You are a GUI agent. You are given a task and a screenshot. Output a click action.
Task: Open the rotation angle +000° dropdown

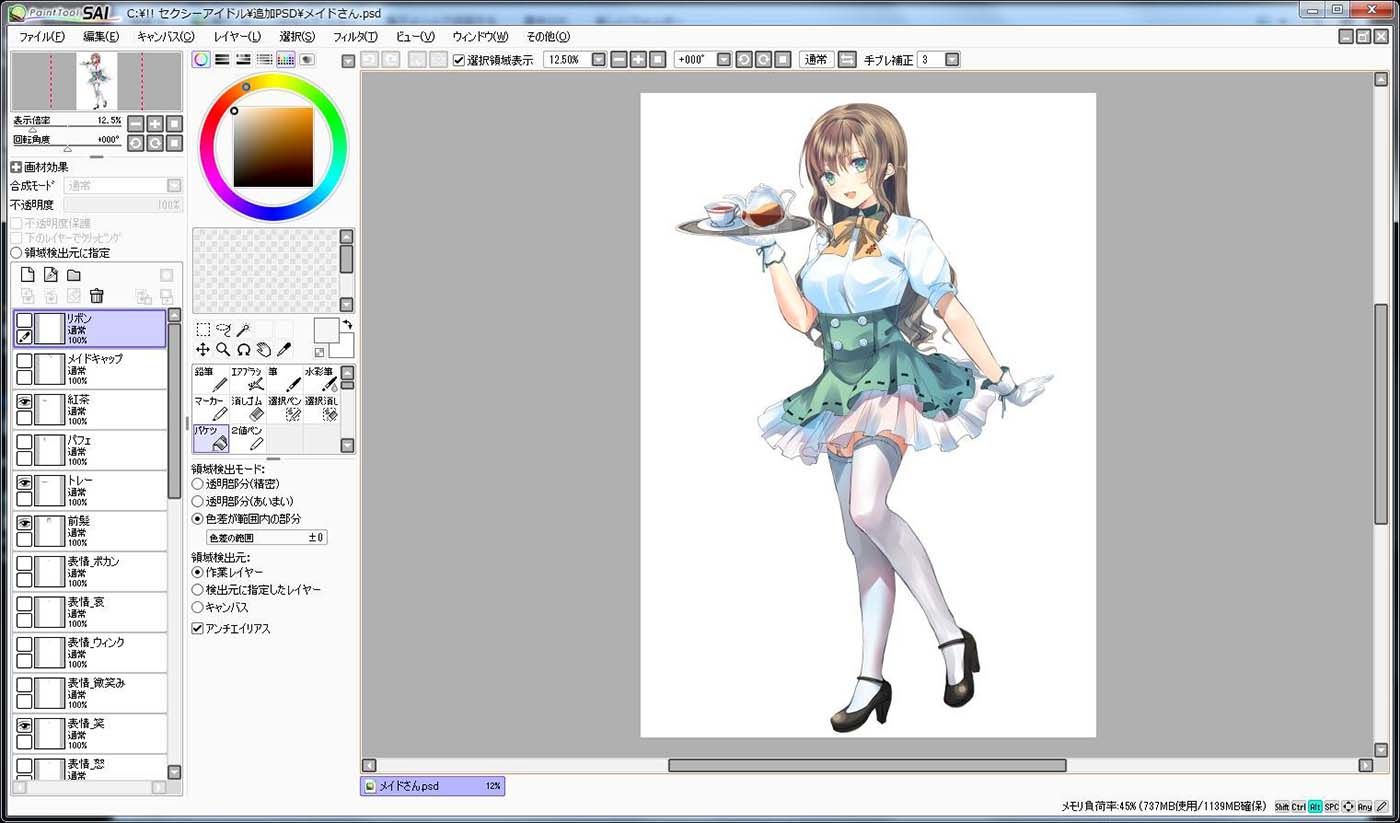click(723, 60)
